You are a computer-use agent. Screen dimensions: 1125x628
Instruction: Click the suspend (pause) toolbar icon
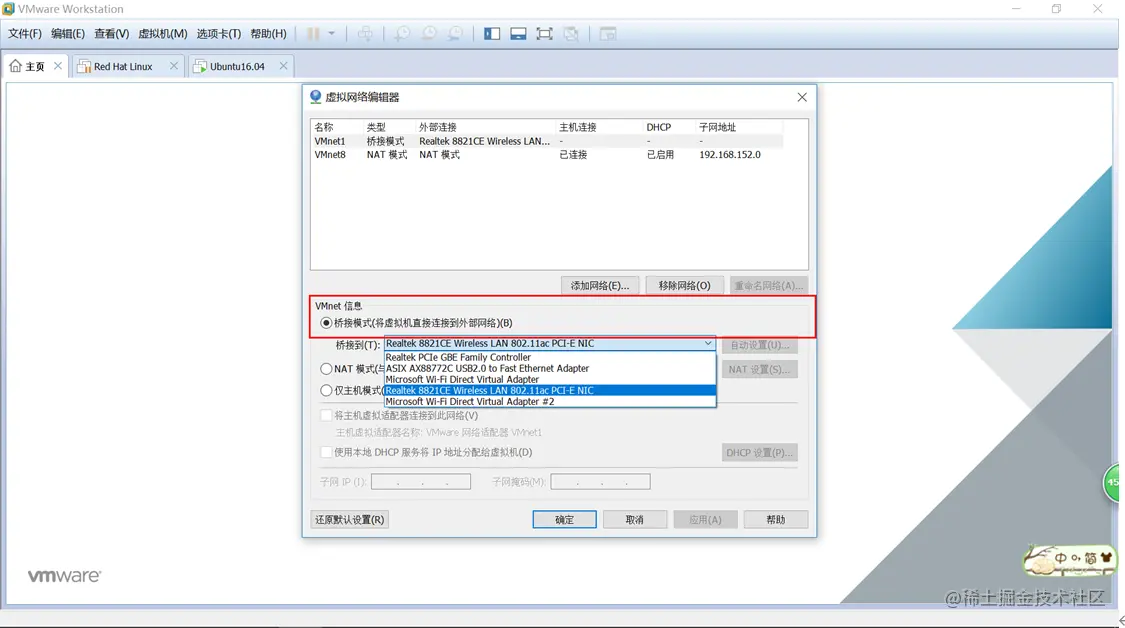314,34
